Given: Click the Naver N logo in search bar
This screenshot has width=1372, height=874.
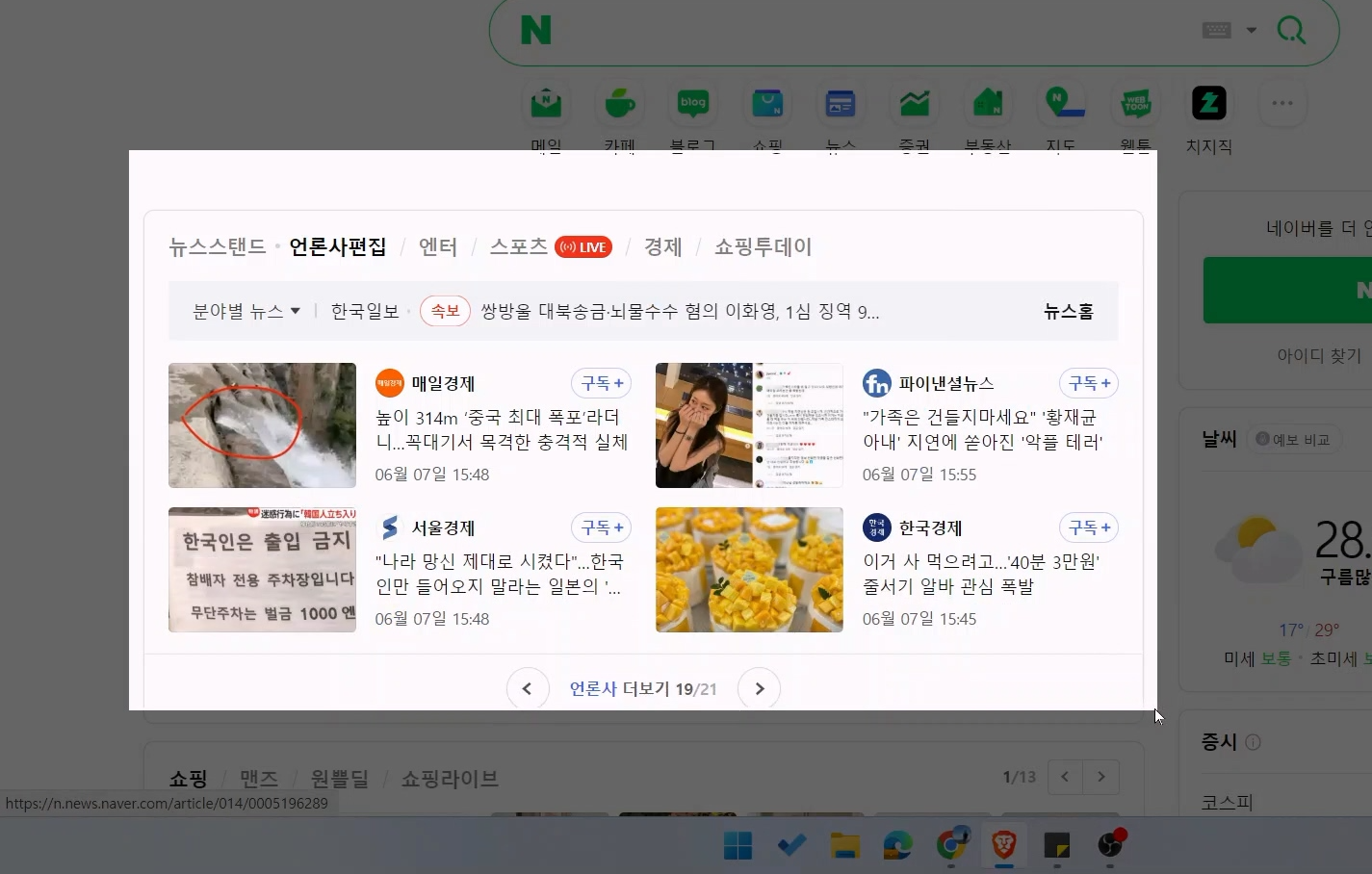Looking at the screenshot, I should 535,30.
